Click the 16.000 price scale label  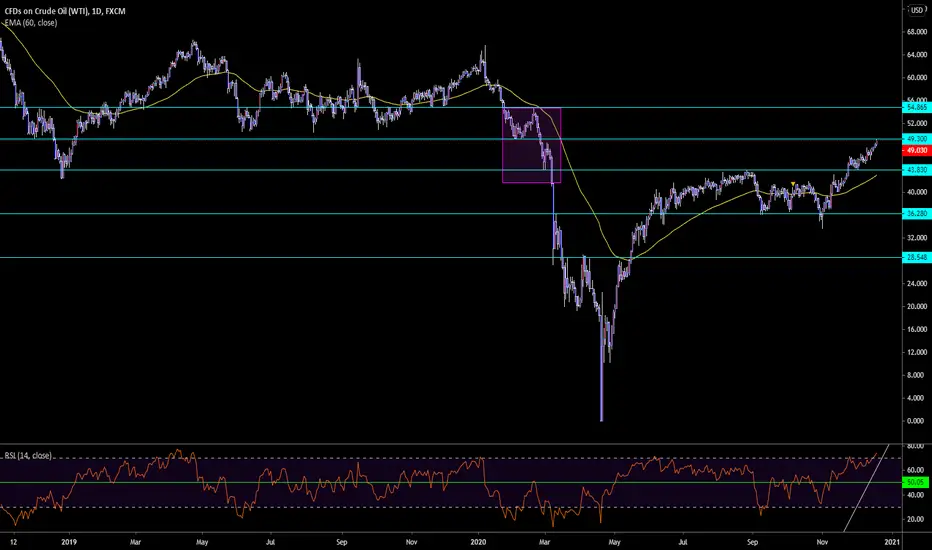tap(917, 329)
